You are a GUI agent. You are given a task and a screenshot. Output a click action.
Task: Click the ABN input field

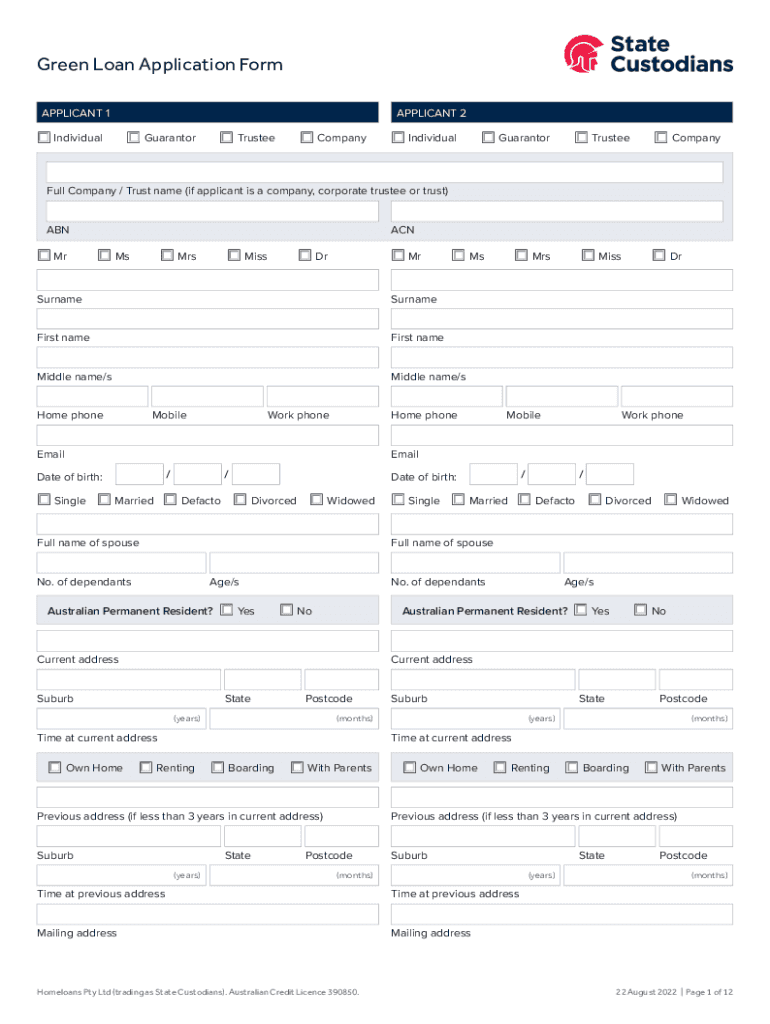click(208, 212)
